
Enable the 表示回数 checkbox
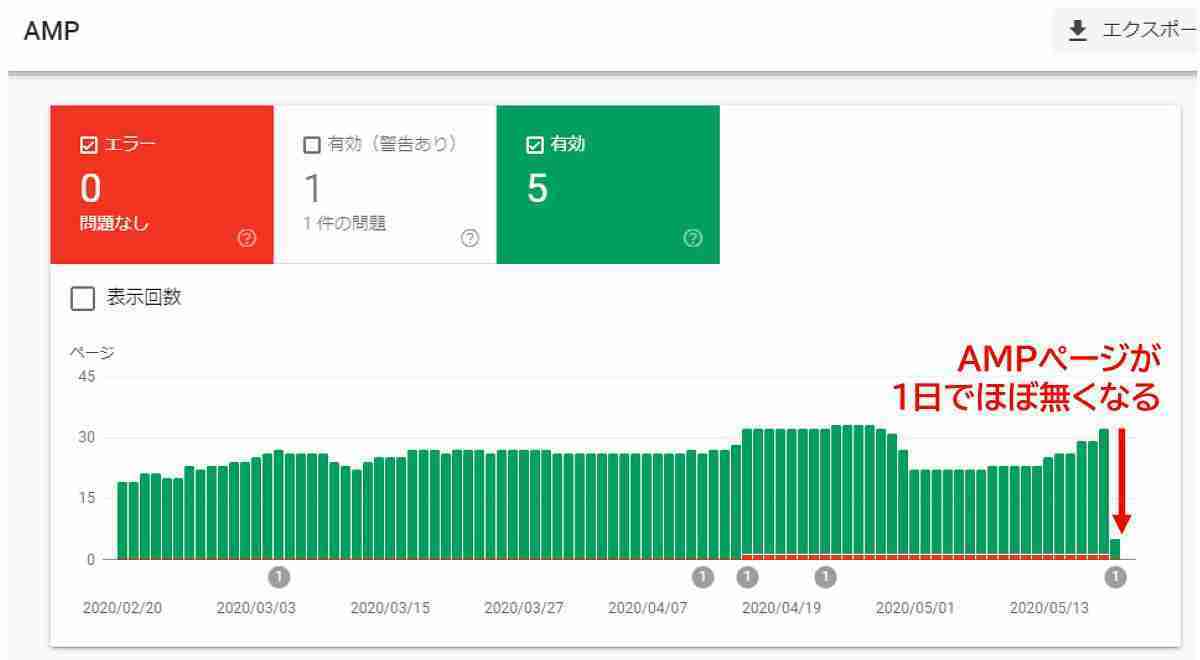tap(83, 298)
